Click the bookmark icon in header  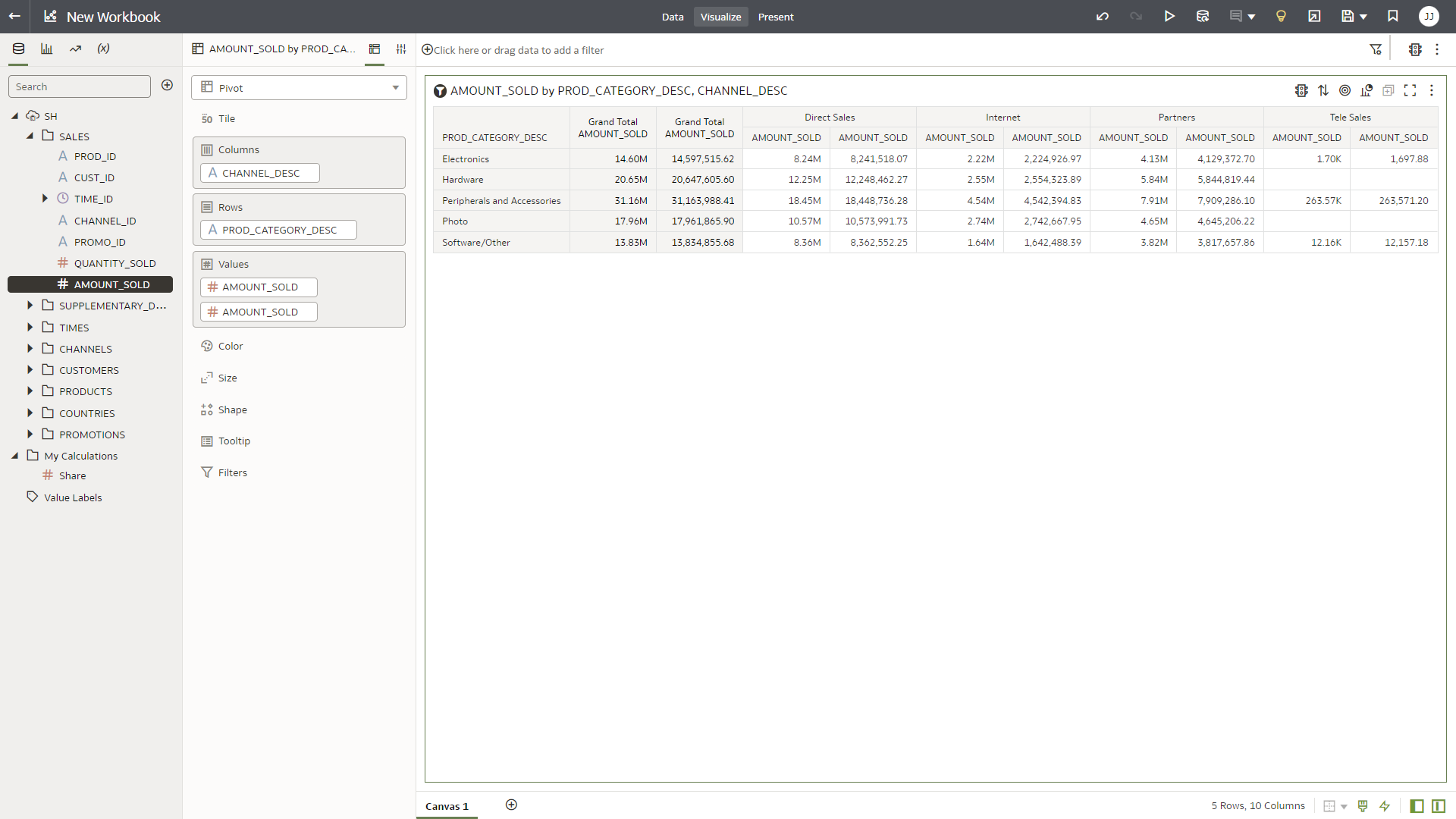tap(1393, 17)
